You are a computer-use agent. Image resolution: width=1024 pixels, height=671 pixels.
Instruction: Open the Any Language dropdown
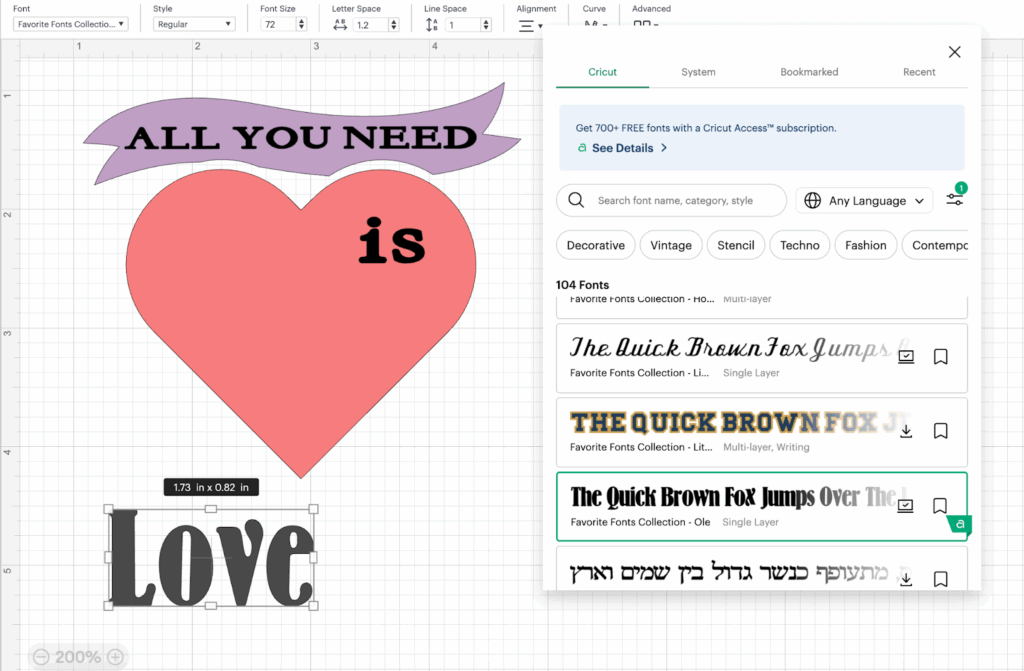(865, 200)
